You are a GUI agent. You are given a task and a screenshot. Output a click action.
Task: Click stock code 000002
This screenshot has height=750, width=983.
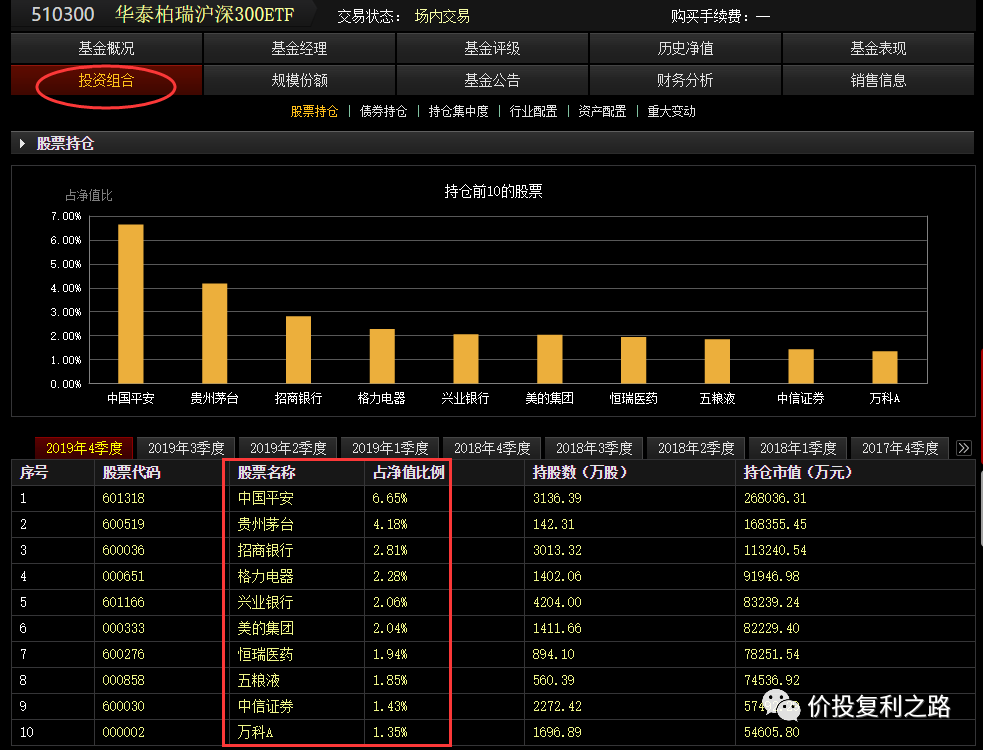(x=124, y=732)
